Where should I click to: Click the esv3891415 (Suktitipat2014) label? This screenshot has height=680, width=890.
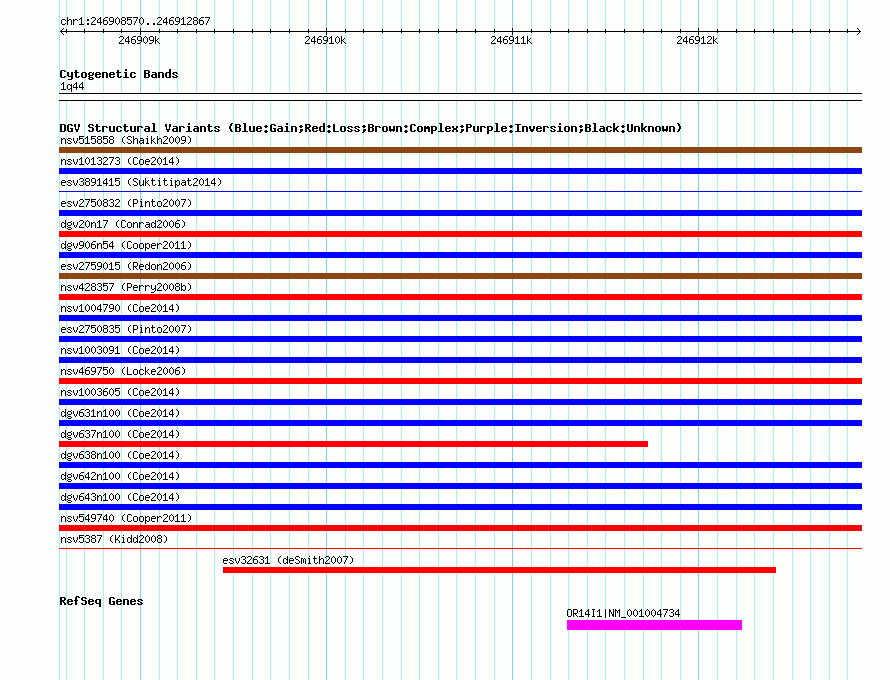coord(141,182)
